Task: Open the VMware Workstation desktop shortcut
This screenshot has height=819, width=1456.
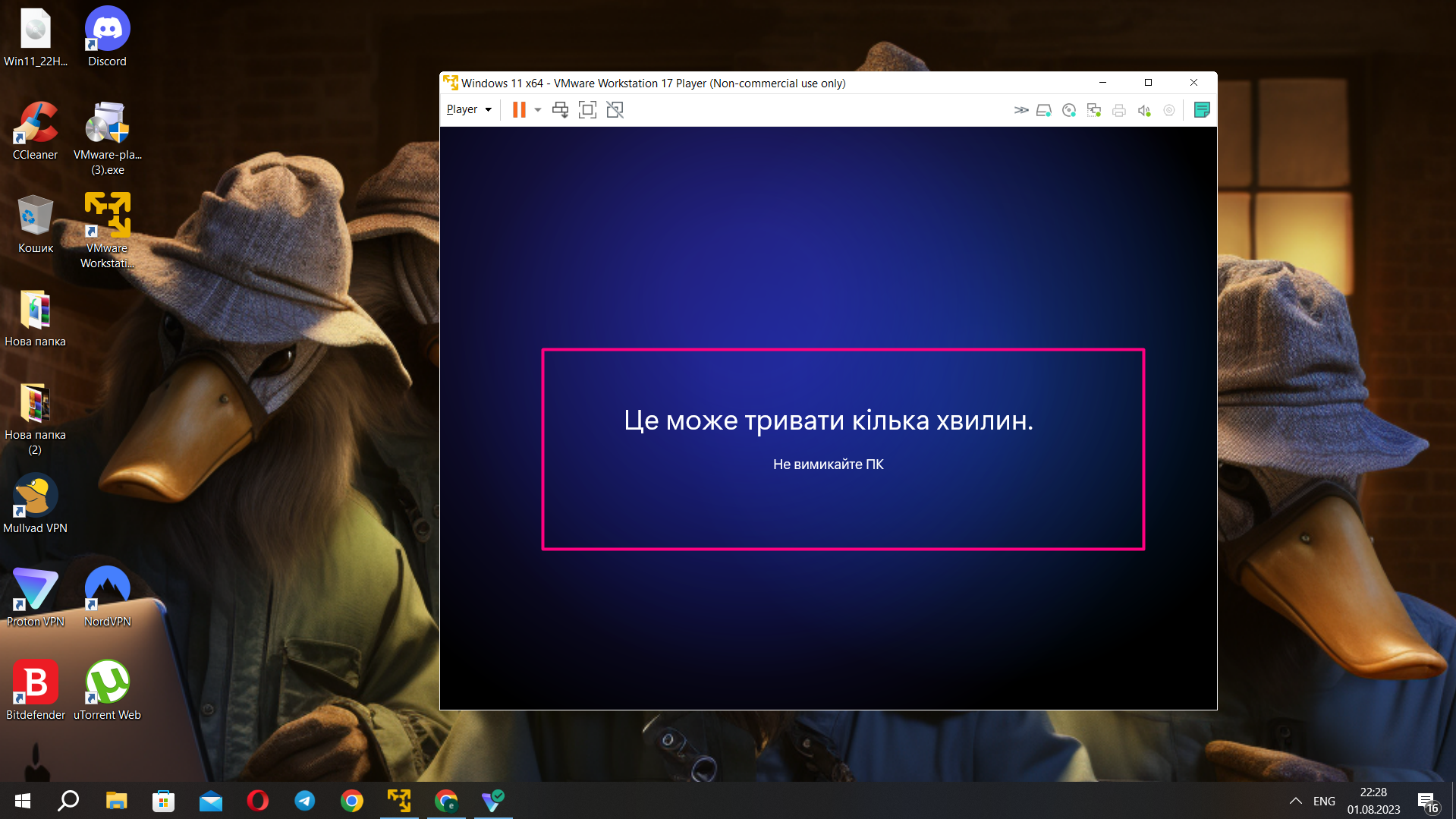Action: click(x=107, y=231)
